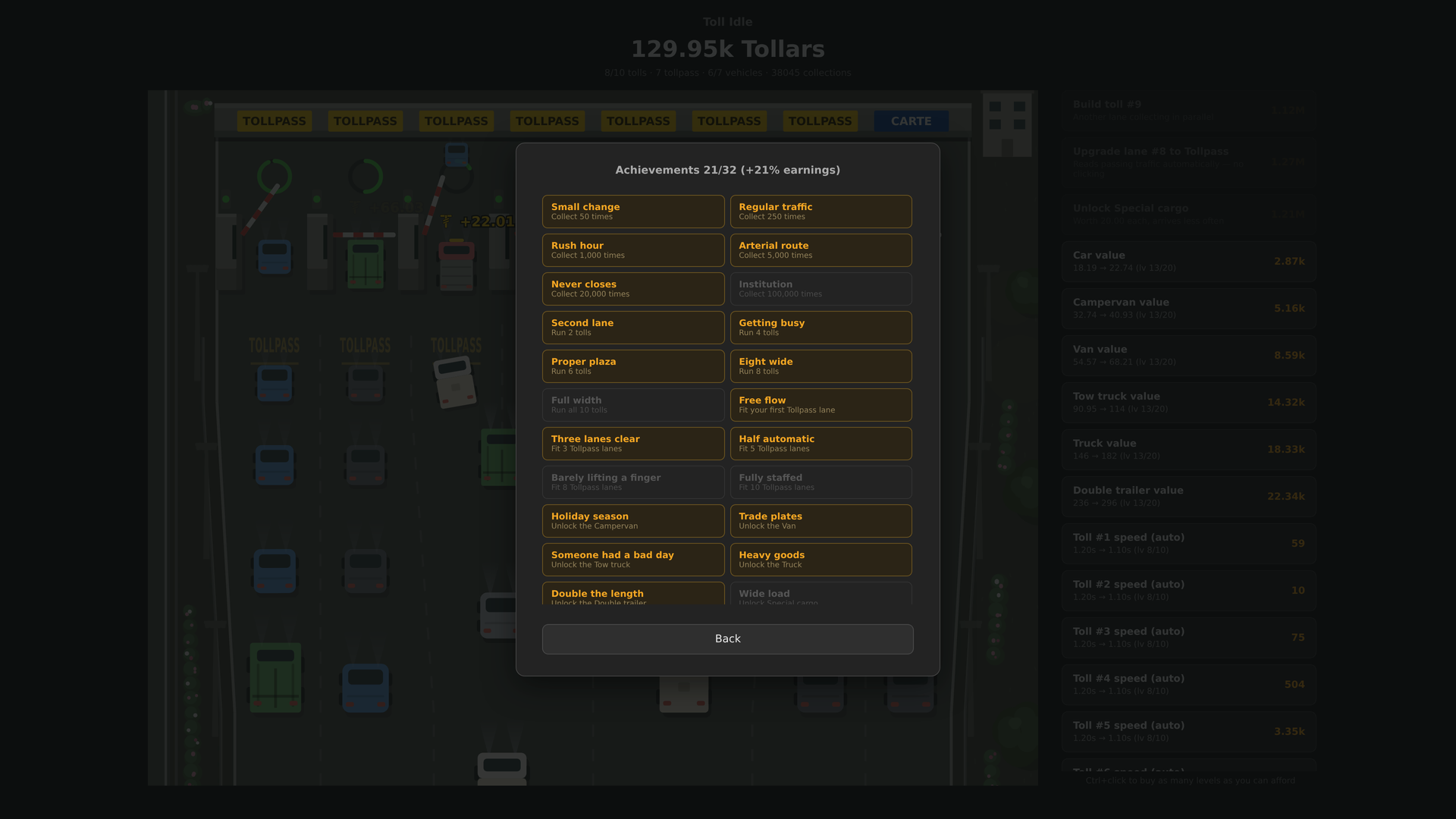Image resolution: width=1456 pixels, height=819 pixels.
Task: Click the toll office building icon
Action: tap(1007, 124)
